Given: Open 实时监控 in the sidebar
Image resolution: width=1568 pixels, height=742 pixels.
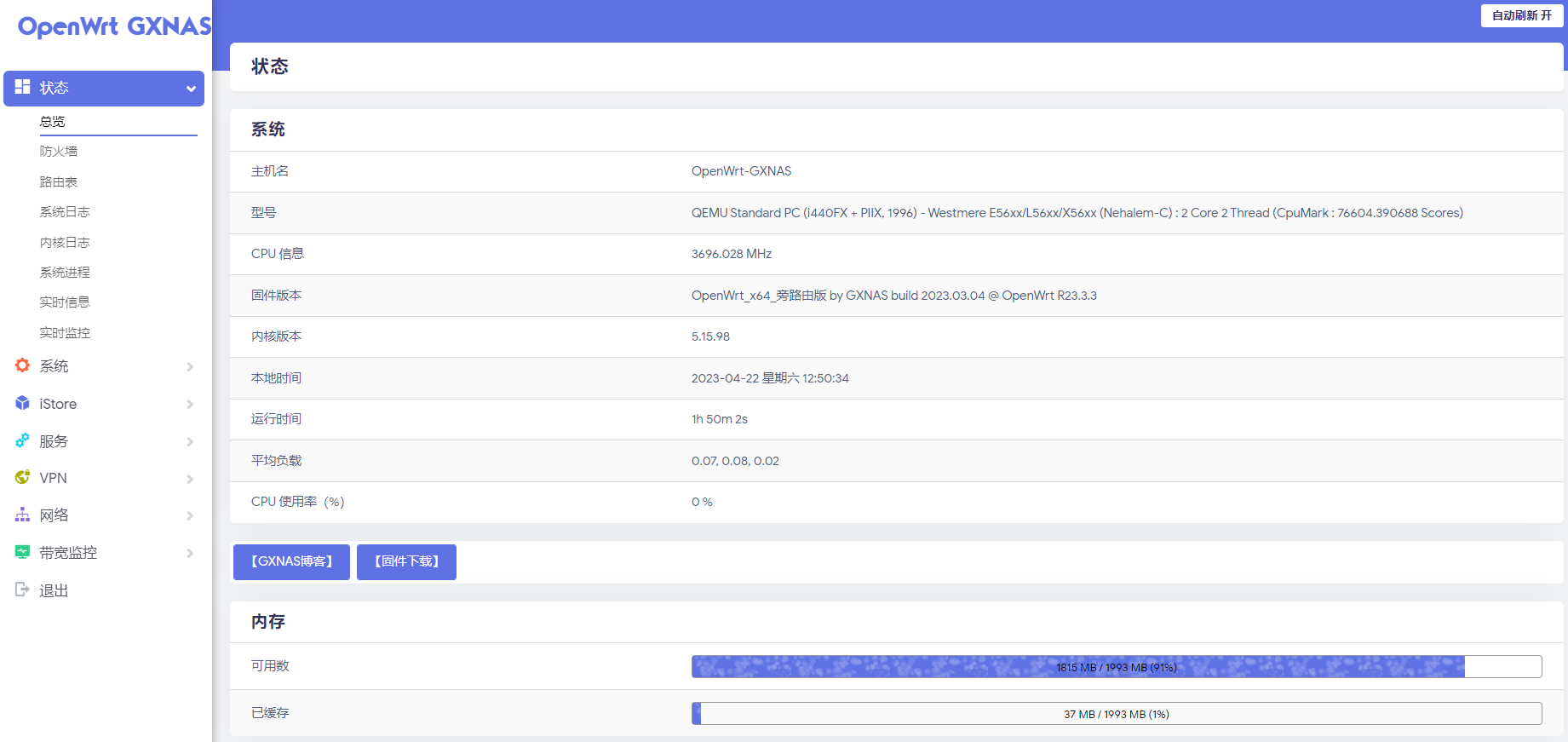Looking at the screenshot, I should [x=65, y=332].
